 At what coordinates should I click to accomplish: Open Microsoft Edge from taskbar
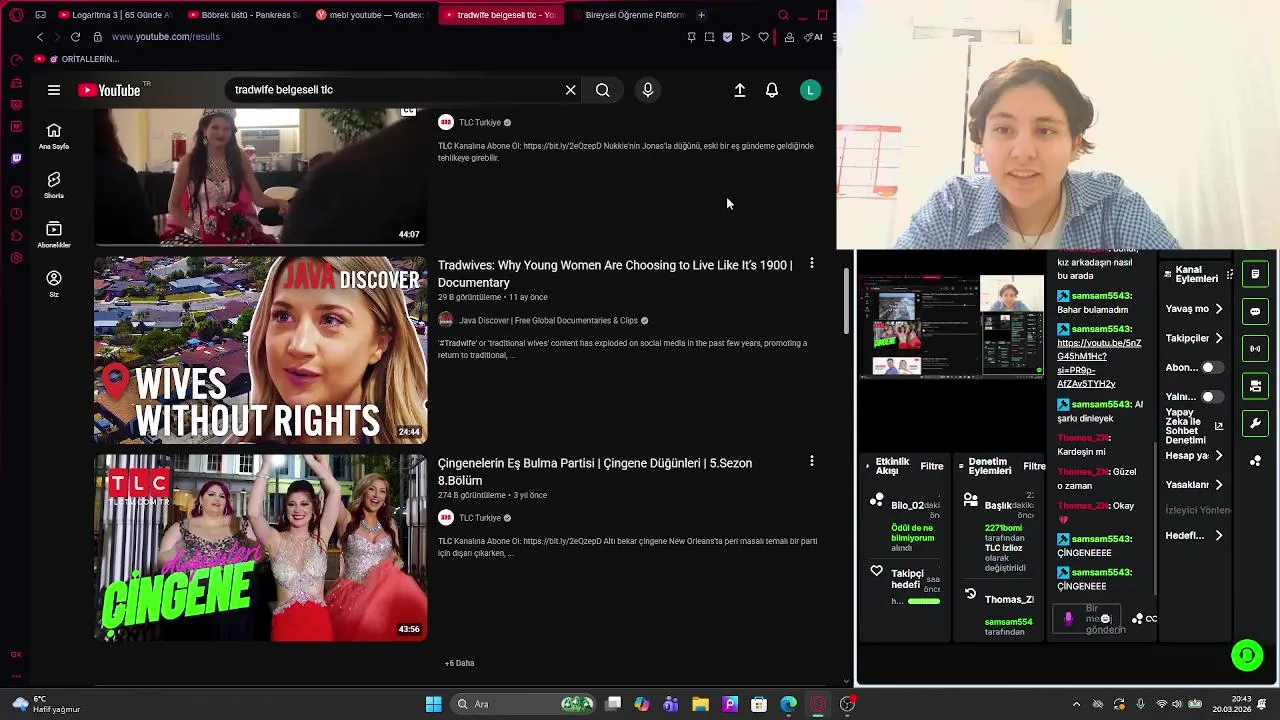(x=789, y=704)
